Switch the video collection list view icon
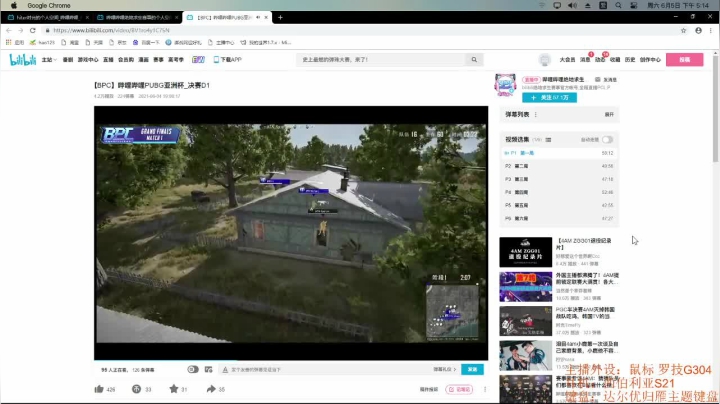 point(548,140)
